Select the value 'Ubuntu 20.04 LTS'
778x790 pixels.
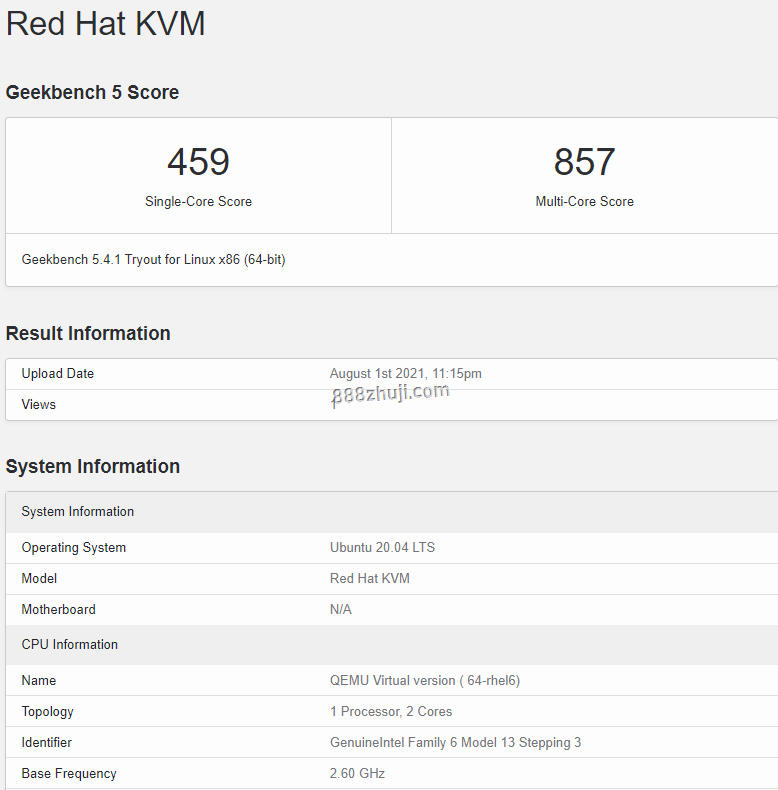click(x=382, y=548)
